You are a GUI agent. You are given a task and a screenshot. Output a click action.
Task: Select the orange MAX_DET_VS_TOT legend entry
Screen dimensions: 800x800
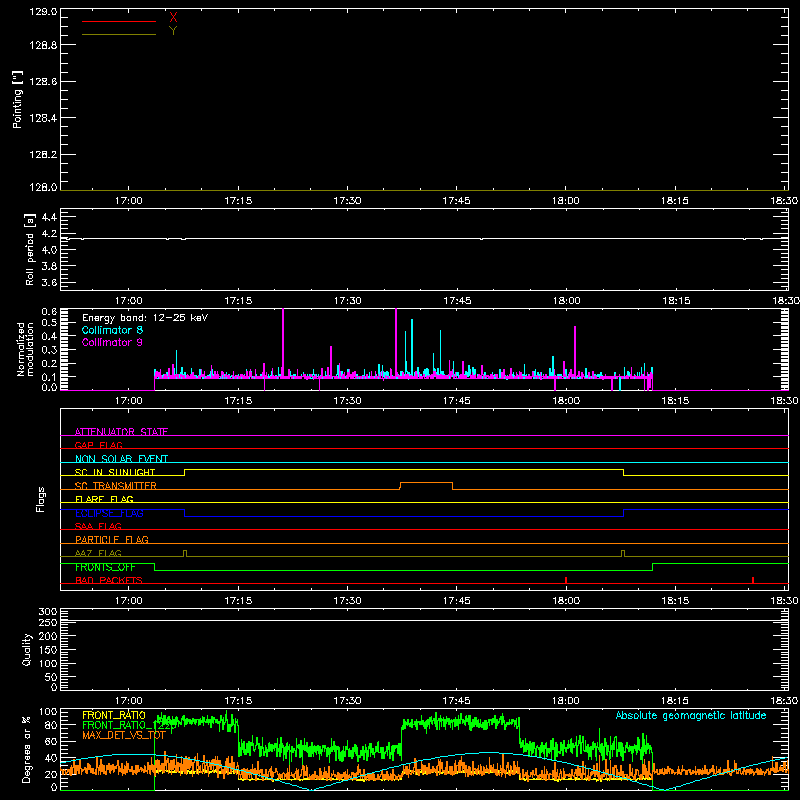(x=124, y=735)
